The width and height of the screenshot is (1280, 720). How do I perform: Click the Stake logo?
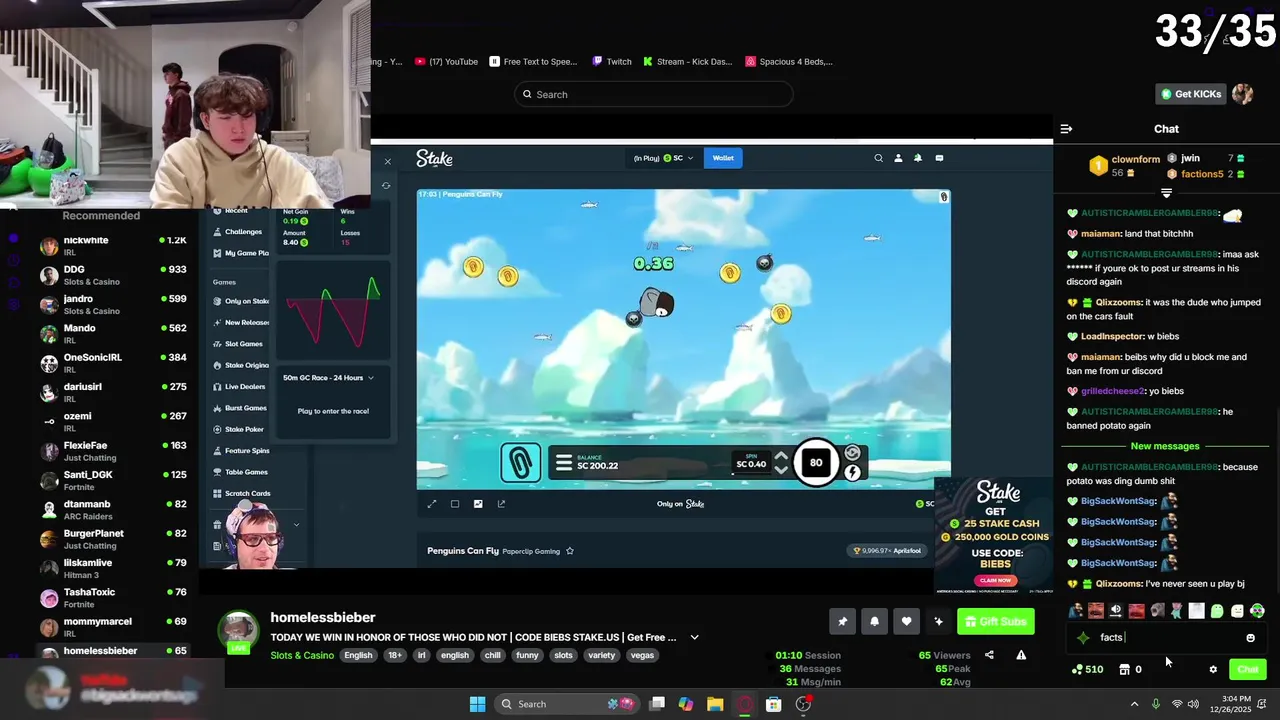pyautogui.click(x=434, y=158)
